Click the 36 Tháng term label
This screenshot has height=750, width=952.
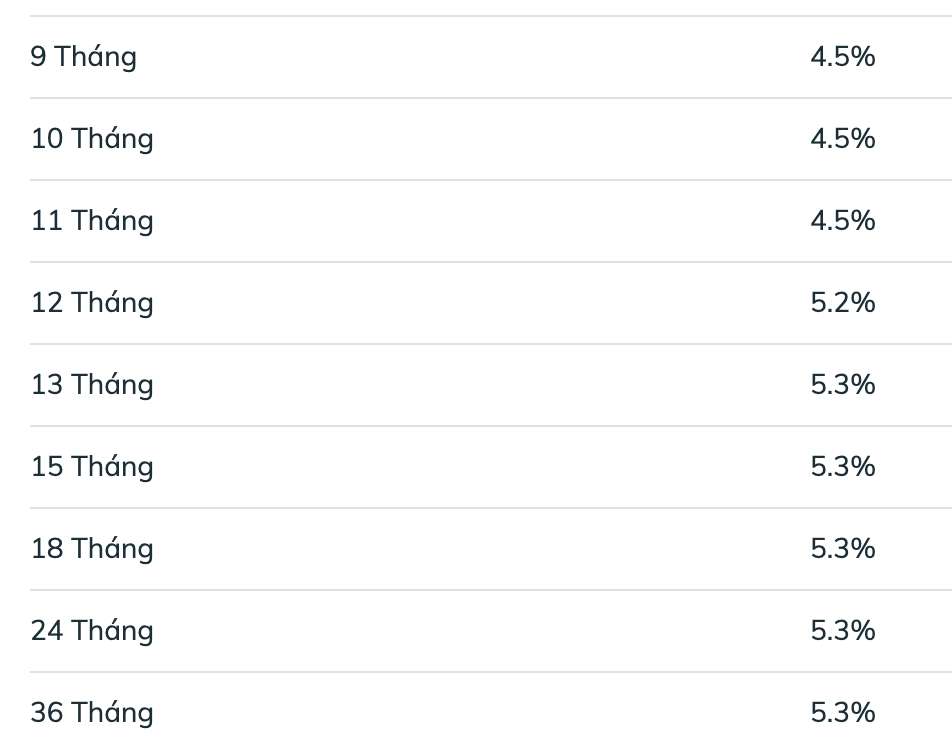pyautogui.click(x=92, y=713)
